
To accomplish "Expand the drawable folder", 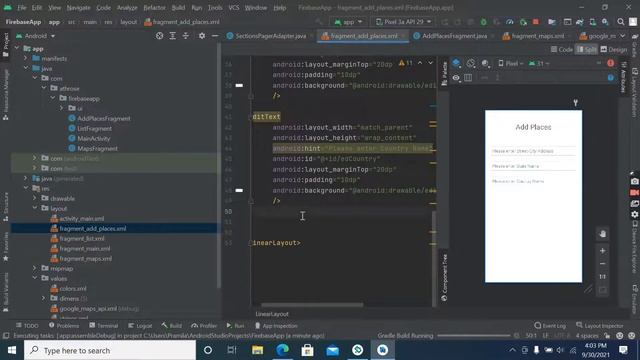I will click(35, 198).
